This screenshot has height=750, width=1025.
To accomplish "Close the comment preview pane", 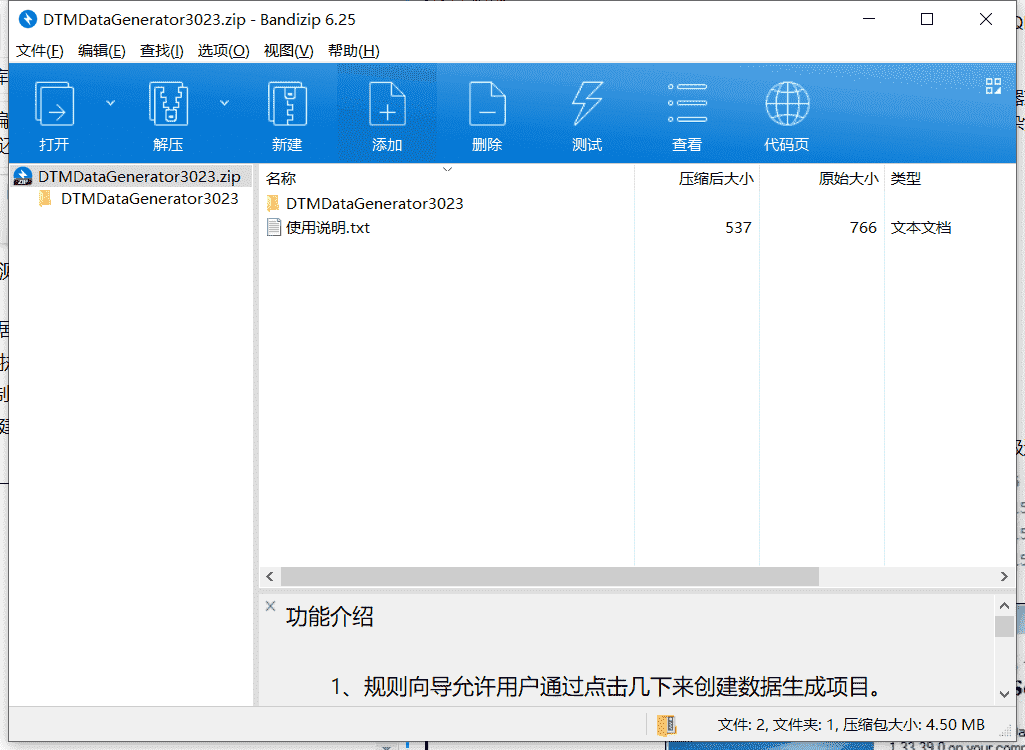I will [x=270, y=606].
